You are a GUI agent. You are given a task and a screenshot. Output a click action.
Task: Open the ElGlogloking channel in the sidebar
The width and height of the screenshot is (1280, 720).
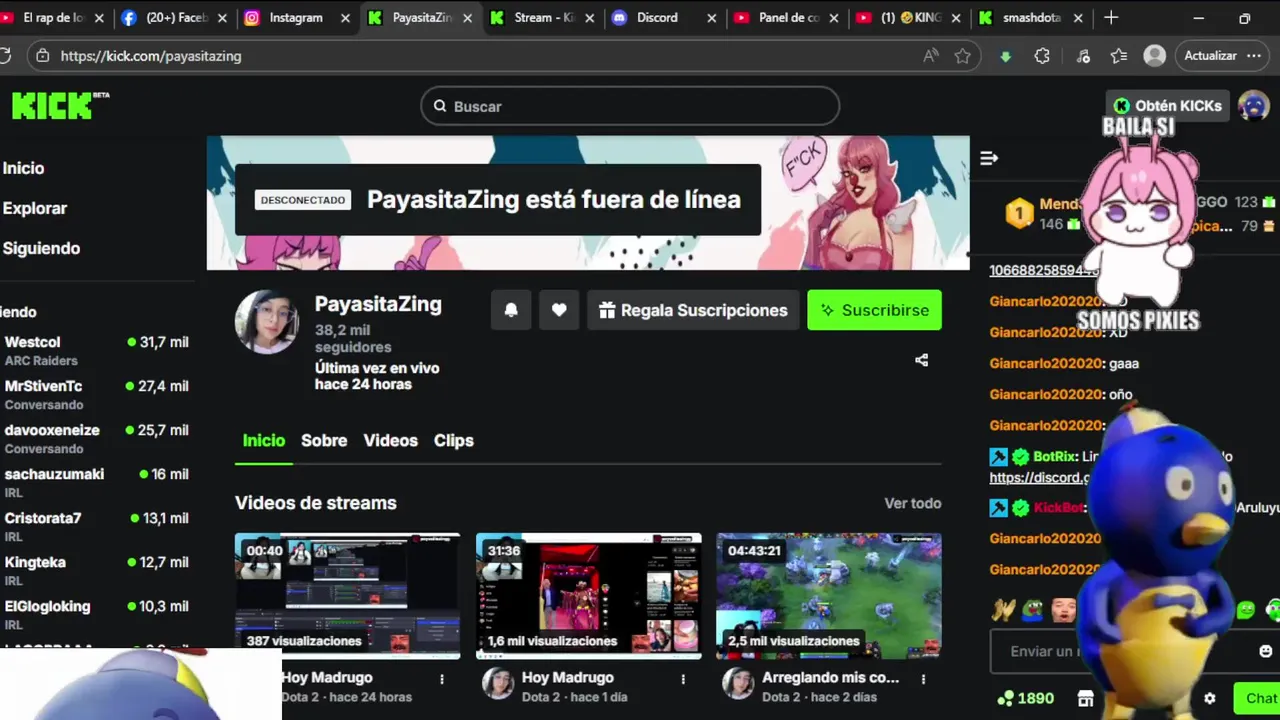pyautogui.click(x=96, y=614)
